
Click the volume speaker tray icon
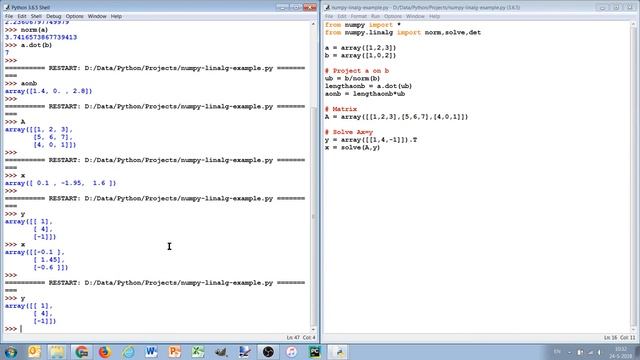pyautogui.click(x=600, y=352)
